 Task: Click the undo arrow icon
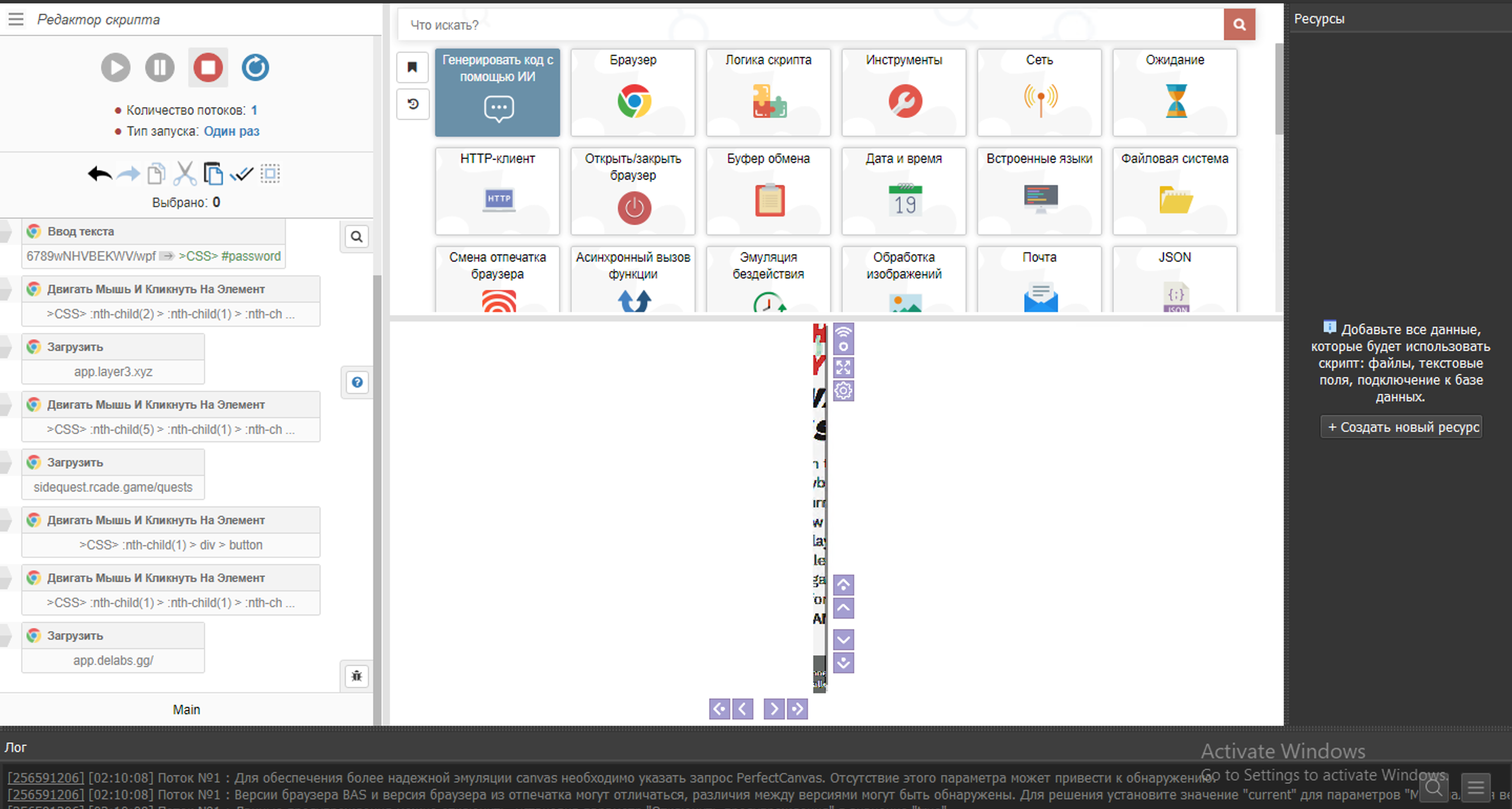[100, 174]
